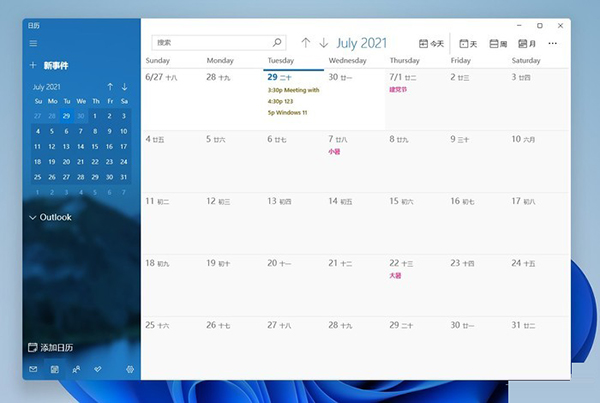Open the hamburger navigation menu
Viewport: 600px width, 403px height.
[x=33, y=43]
